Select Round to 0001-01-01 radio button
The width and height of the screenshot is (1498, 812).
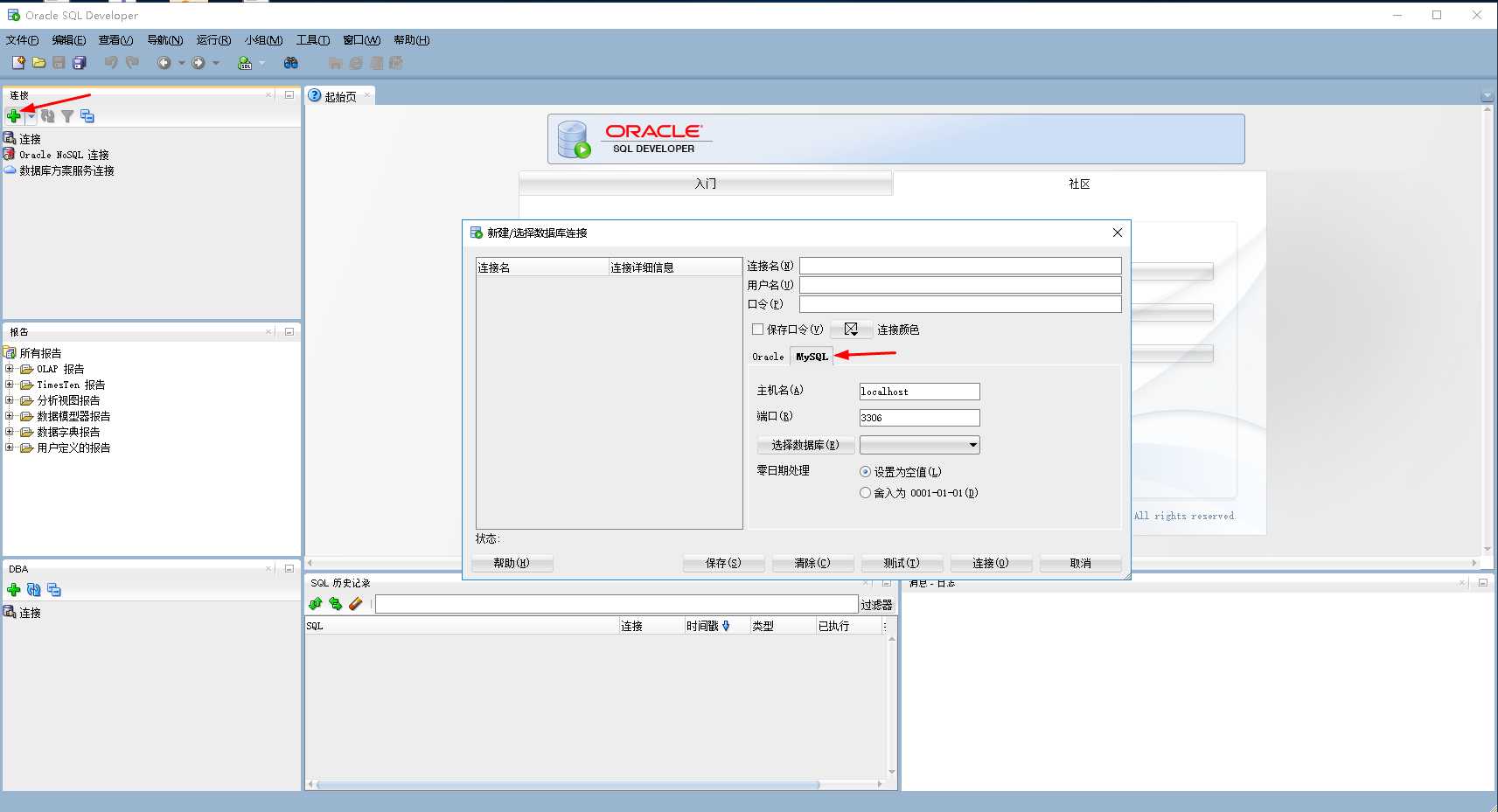click(x=865, y=493)
